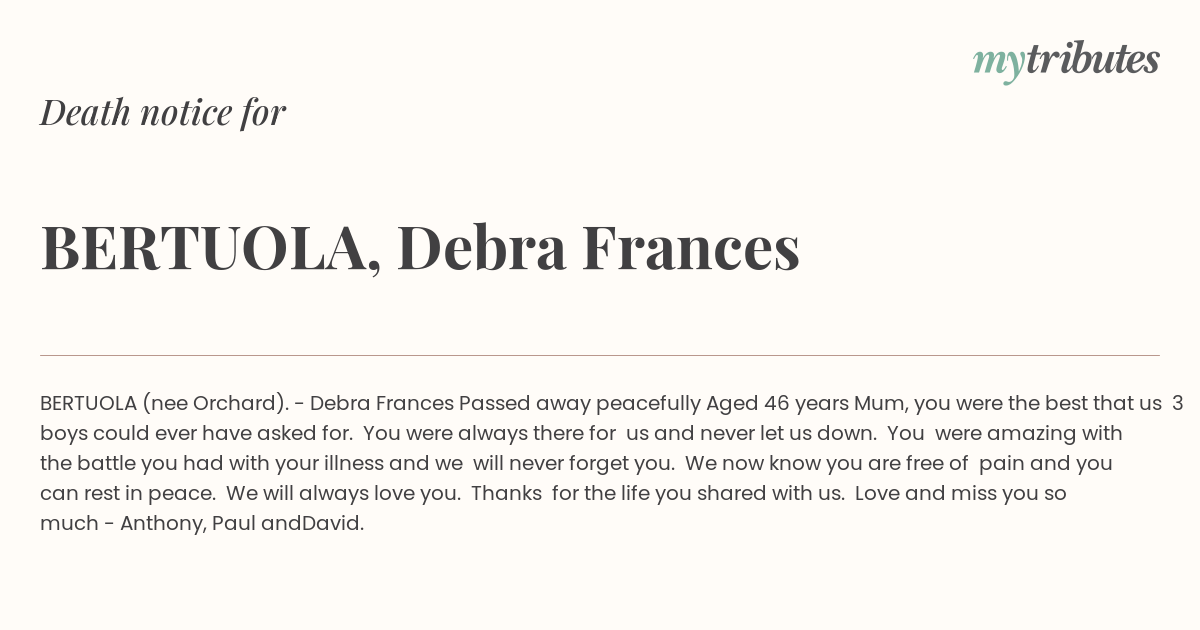This screenshot has height=630, width=1200.
Task: Click "(nee Orchard)" in the notice text
Action: point(215,404)
